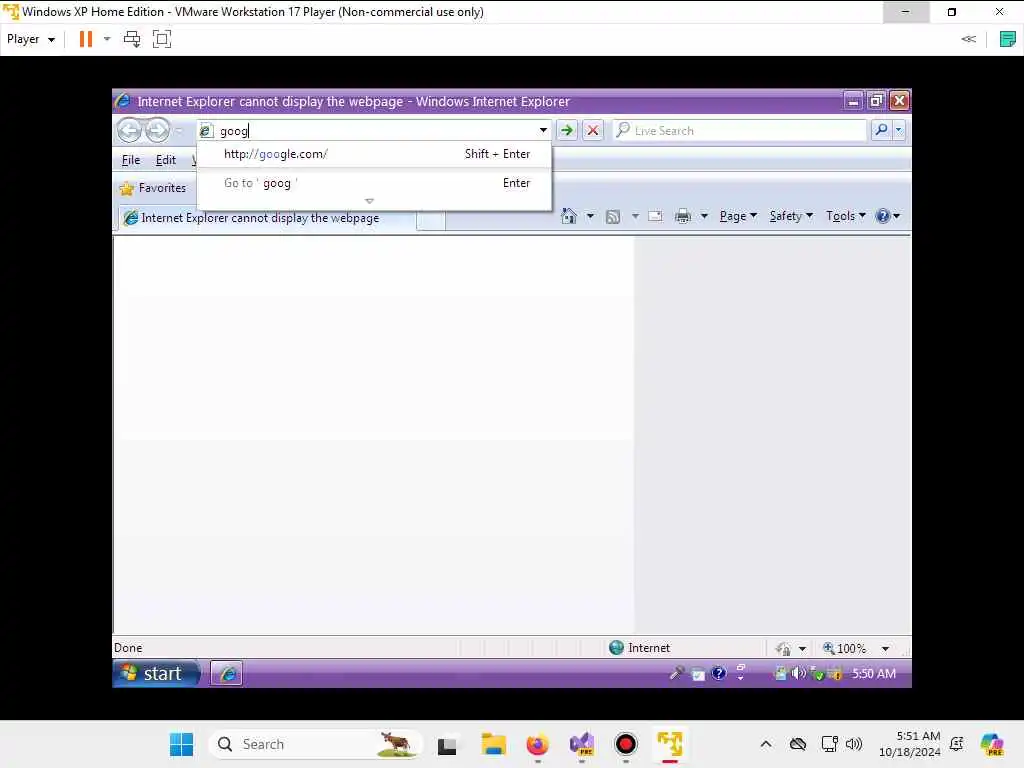Click the XP tray volume speaker icon
1024x768 pixels.
(798, 673)
